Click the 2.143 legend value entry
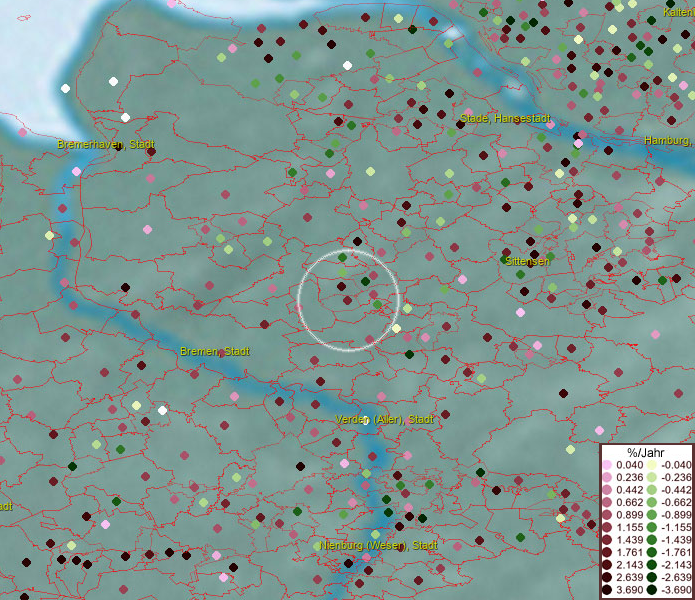695x600 pixels. point(630,566)
